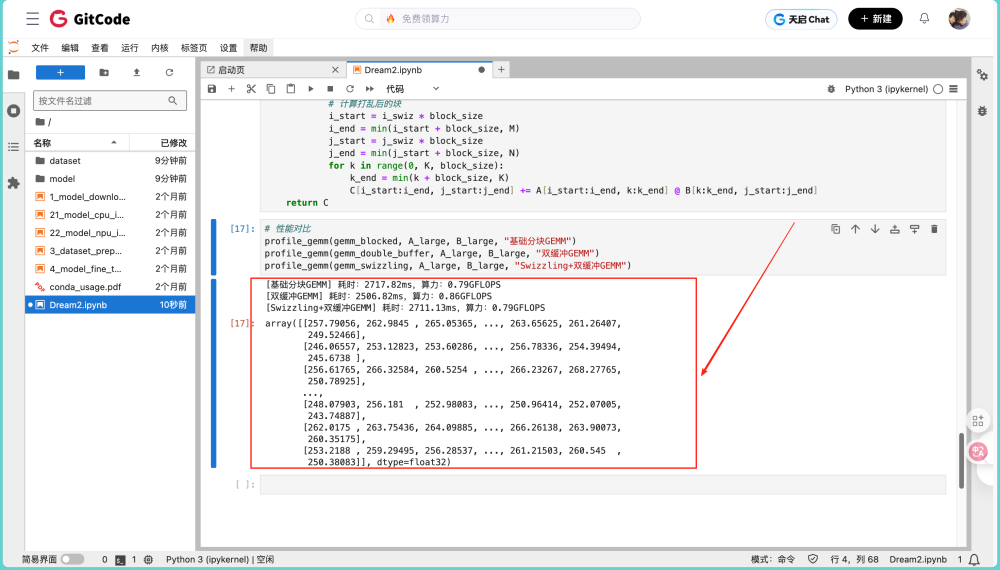
Task: Open the Kernel menu
Action: tap(160, 48)
